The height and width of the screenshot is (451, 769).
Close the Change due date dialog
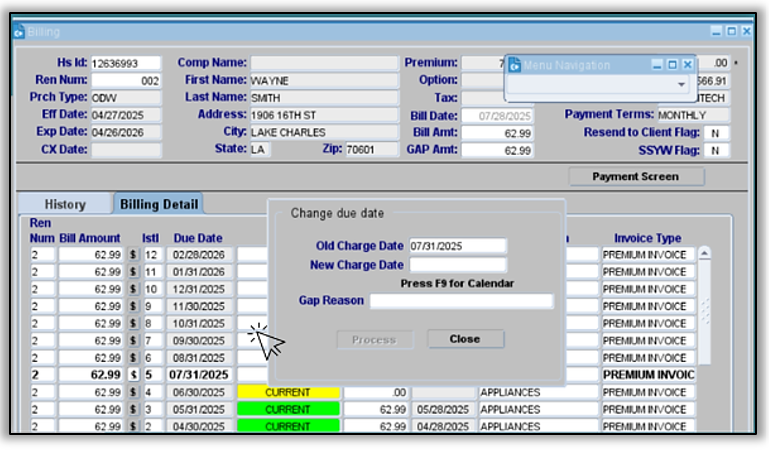click(x=464, y=339)
